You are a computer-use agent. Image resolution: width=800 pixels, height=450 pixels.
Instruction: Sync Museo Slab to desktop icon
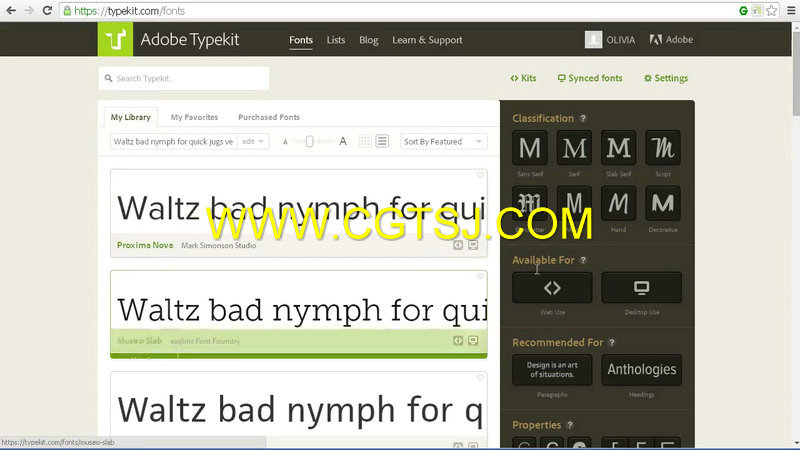[x=473, y=341]
